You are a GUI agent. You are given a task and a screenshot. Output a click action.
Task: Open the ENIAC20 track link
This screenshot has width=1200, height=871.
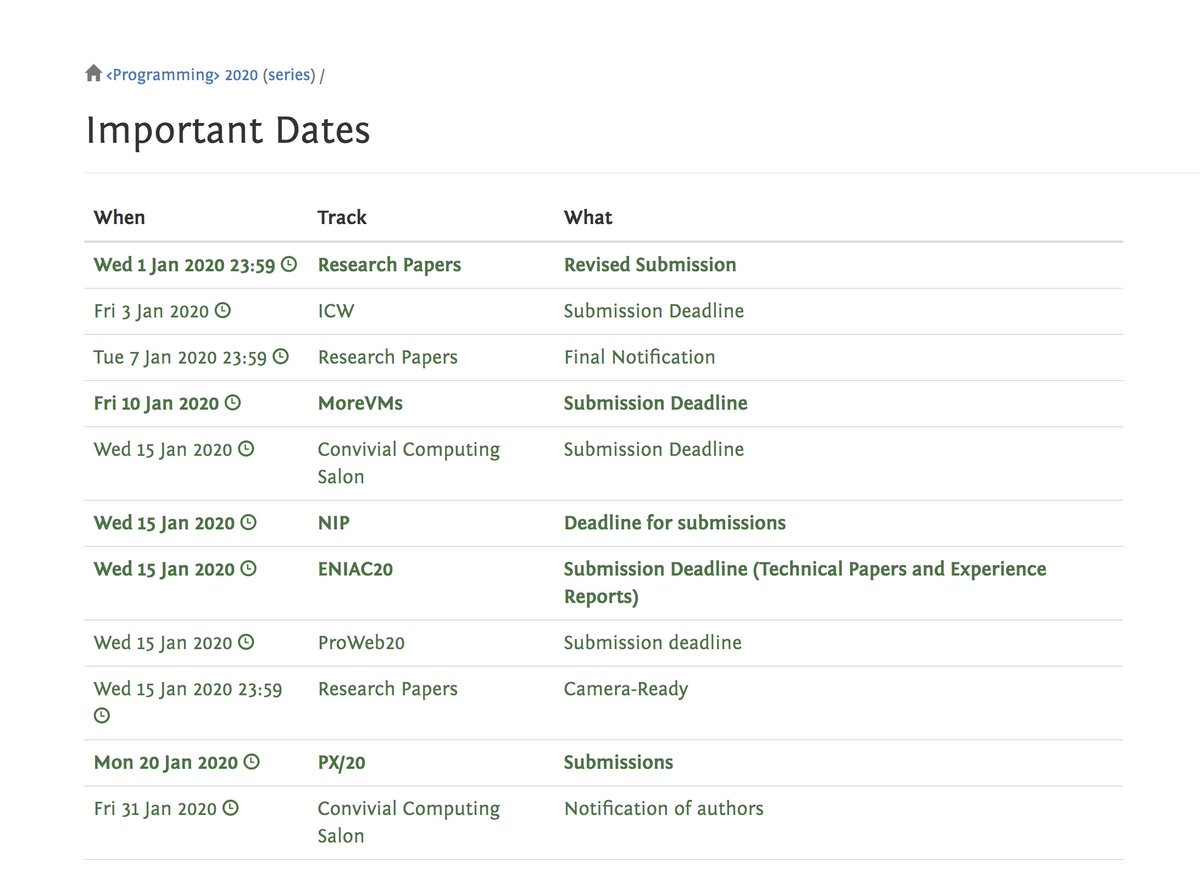355,569
